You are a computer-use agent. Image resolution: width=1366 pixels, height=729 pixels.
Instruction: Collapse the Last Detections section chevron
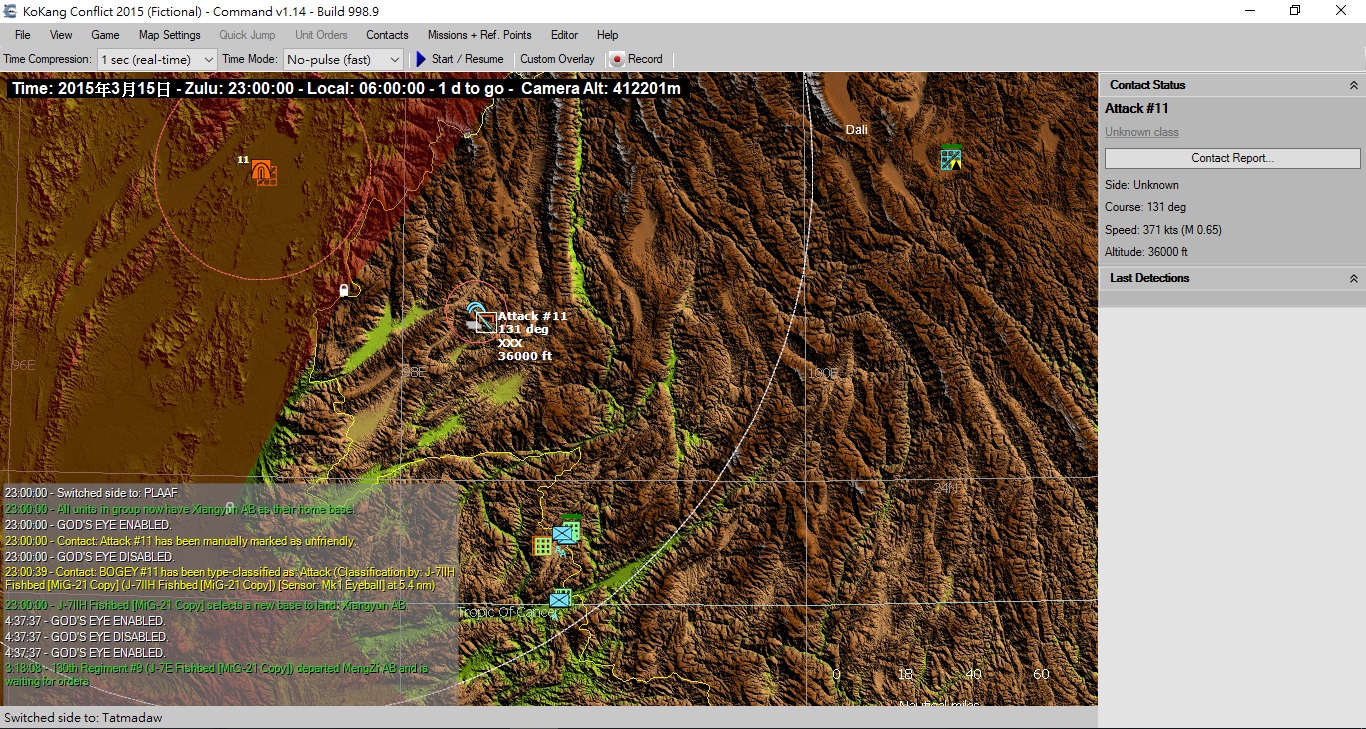click(x=1354, y=279)
